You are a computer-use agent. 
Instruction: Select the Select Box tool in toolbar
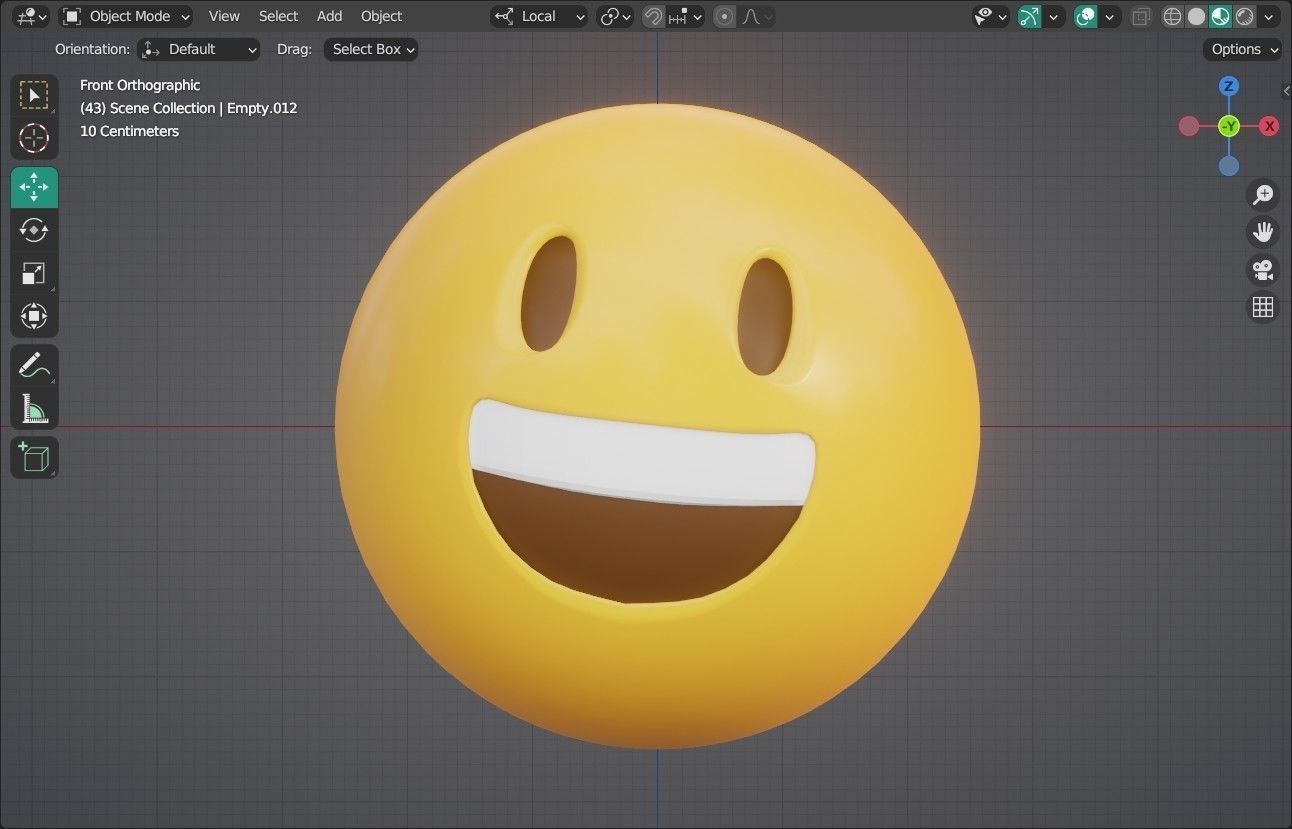tap(34, 96)
